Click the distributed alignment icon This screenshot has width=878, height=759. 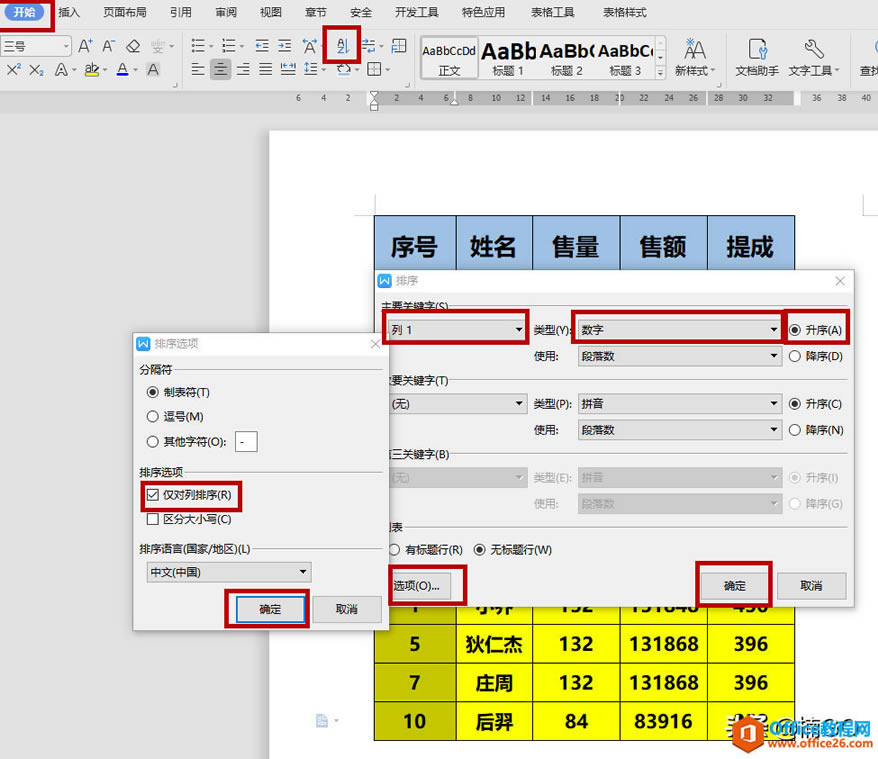pos(288,69)
